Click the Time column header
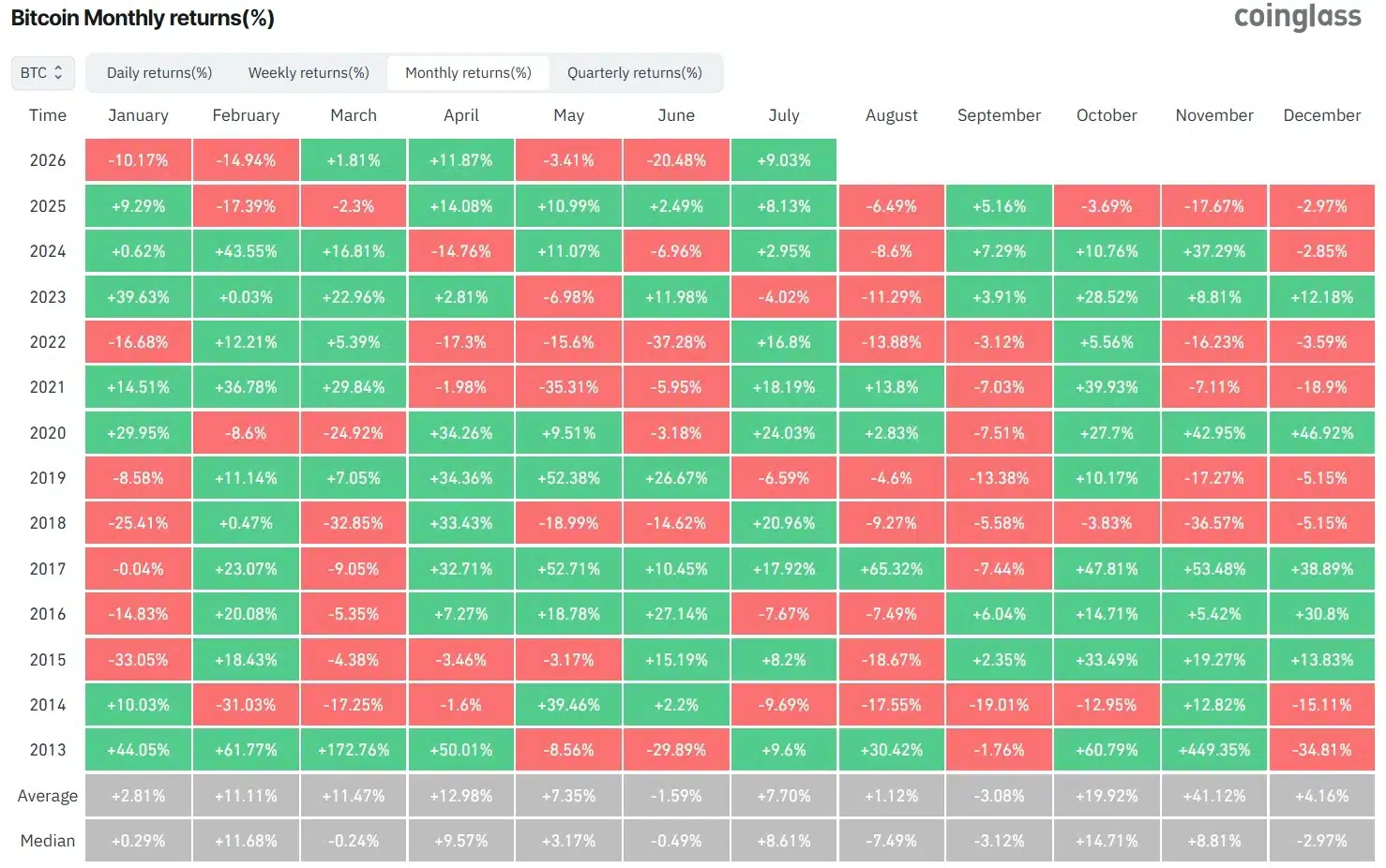1386x868 pixels. pos(48,115)
